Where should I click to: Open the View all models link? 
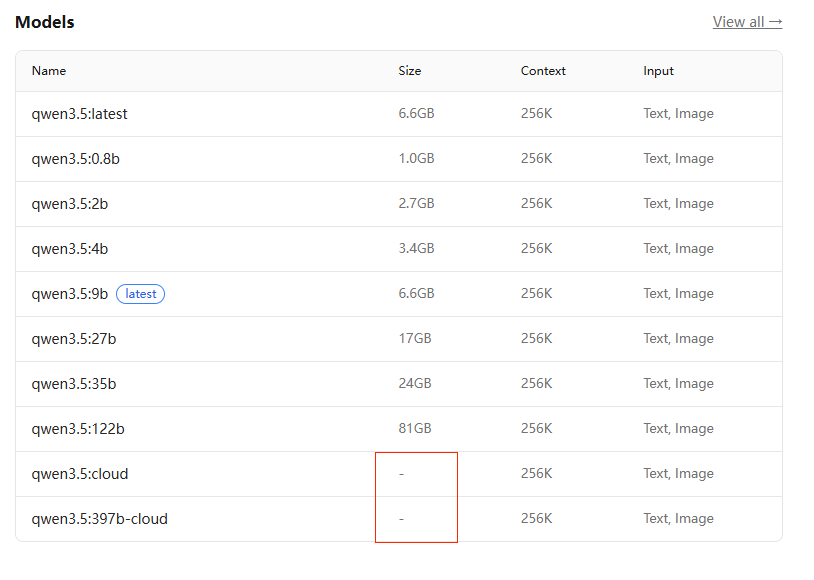click(747, 22)
